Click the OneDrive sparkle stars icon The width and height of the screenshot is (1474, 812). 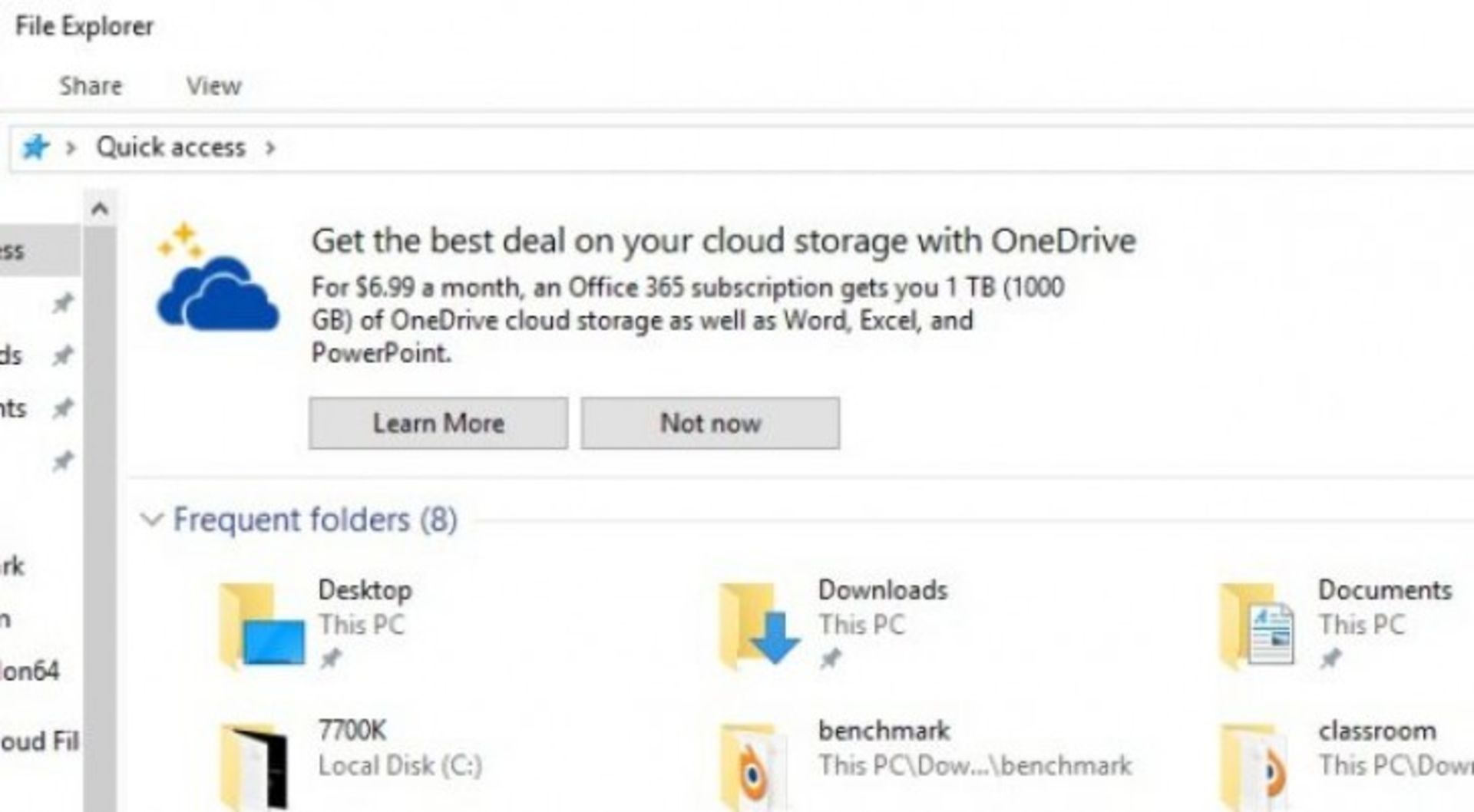(x=180, y=238)
